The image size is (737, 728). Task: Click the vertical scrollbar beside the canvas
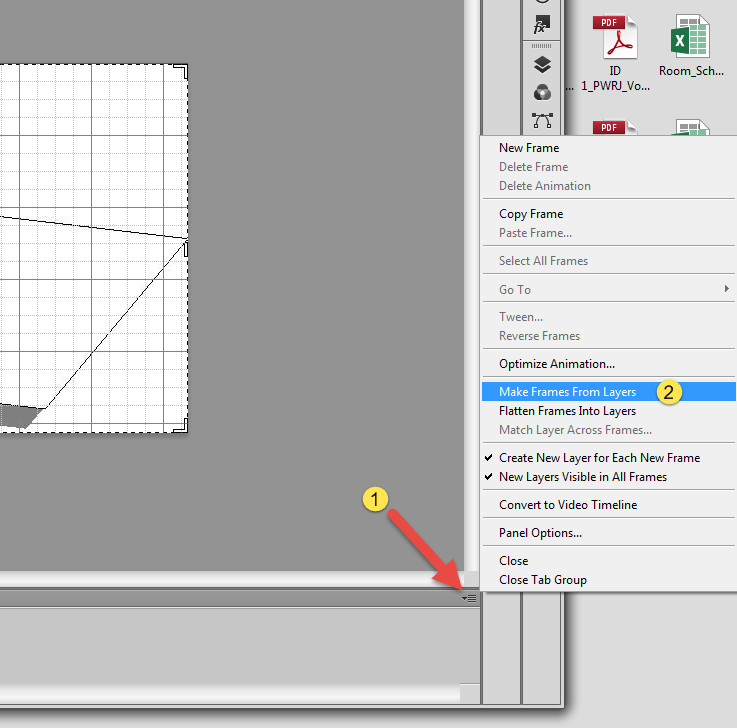(x=471, y=285)
